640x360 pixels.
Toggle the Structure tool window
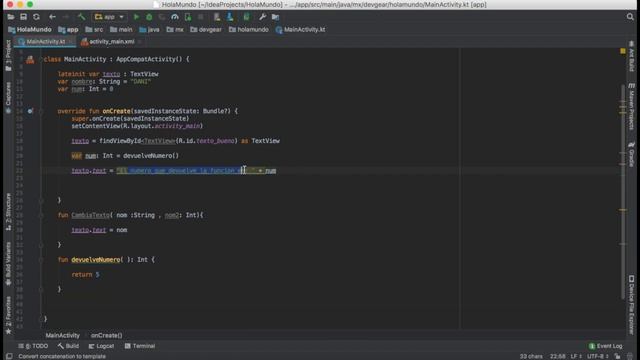pyautogui.click(x=8, y=212)
